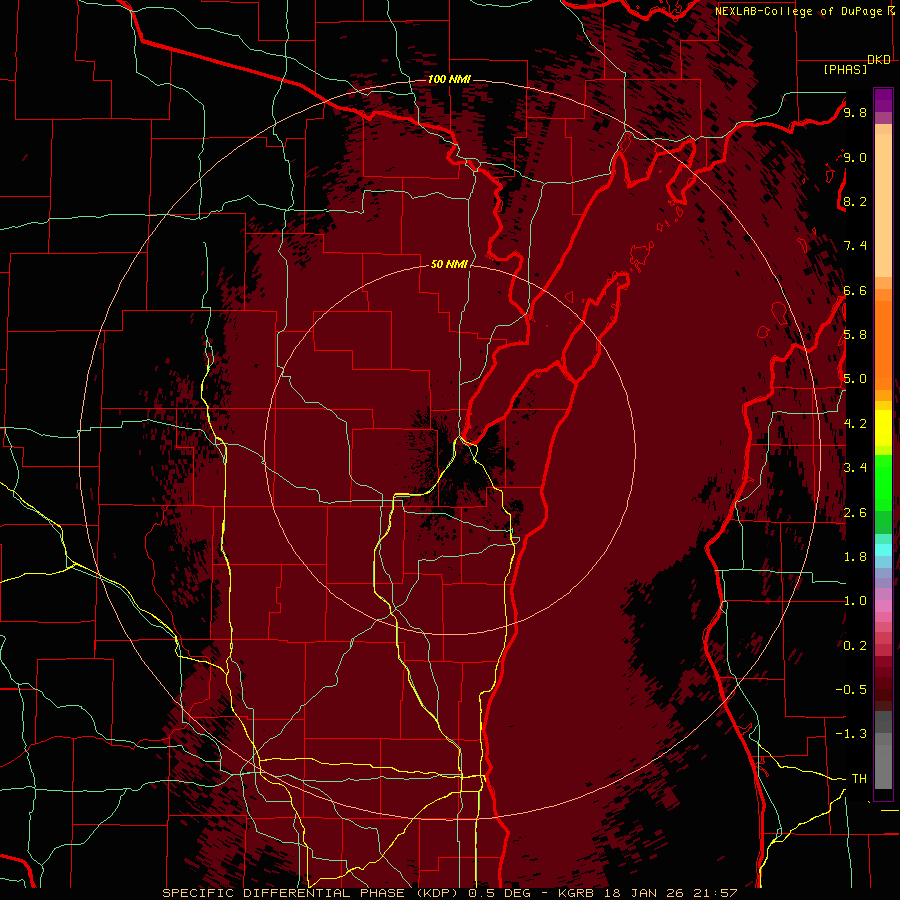Click the -1.3 value on the color scale

[x=851, y=734]
